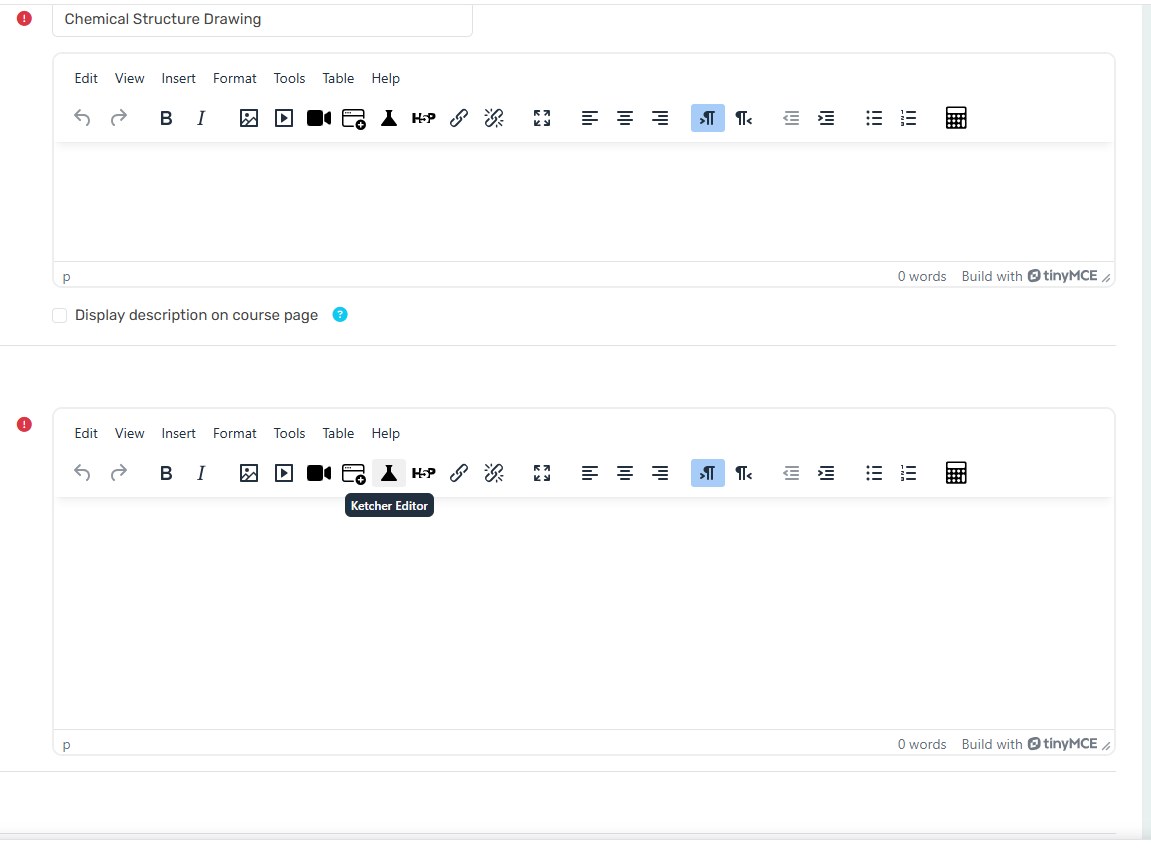Toggle numbered list in the upper editor

pyautogui.click(x=909, y=118)
